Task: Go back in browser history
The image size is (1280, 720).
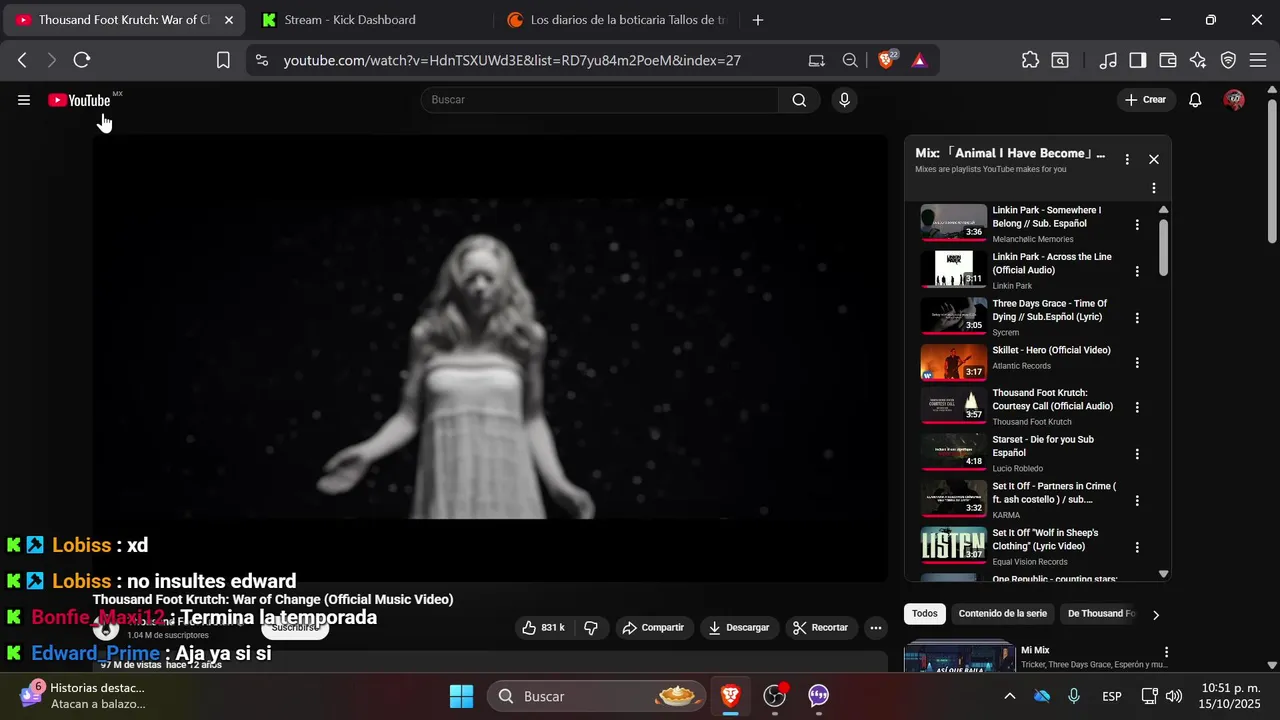Action: 22,60
